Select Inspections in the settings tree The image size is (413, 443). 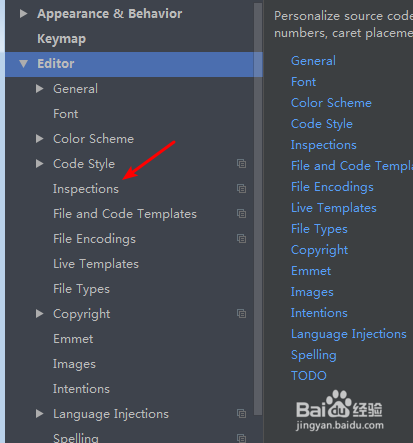[x=86, y=189]
